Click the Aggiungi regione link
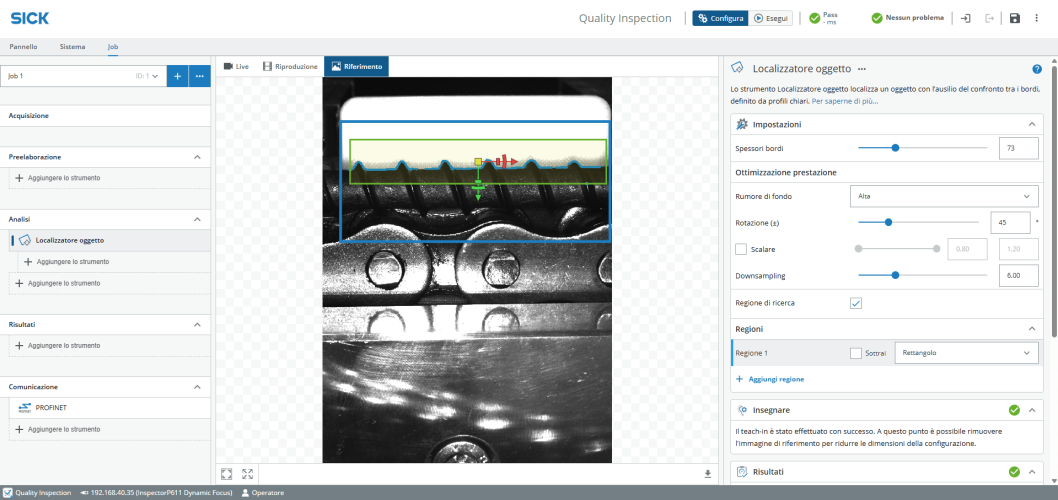This screenshot has height=500, width=1058. point(770,379)
